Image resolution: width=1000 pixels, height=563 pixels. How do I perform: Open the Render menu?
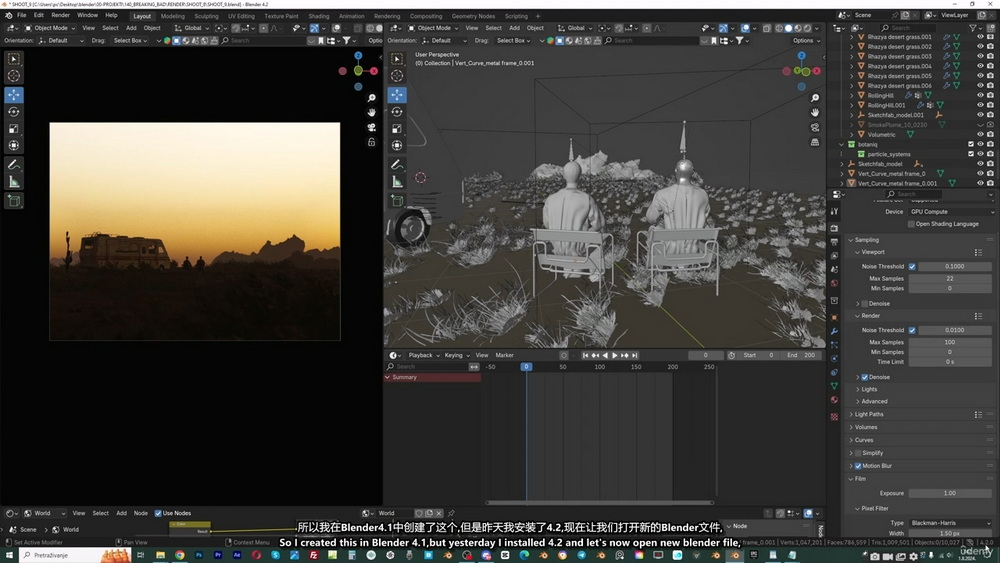pyautogui.click(x=61, y=15)
